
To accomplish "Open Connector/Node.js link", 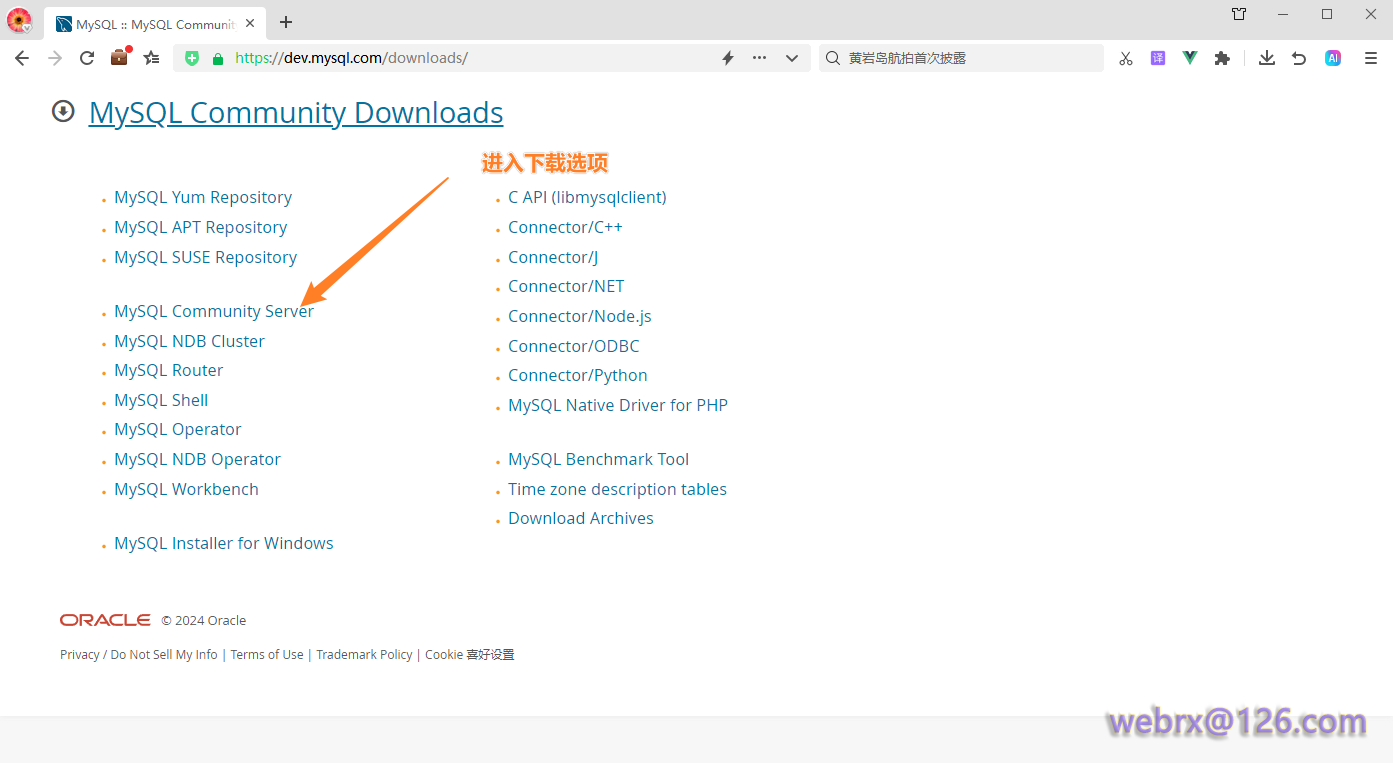I will 580,317.
